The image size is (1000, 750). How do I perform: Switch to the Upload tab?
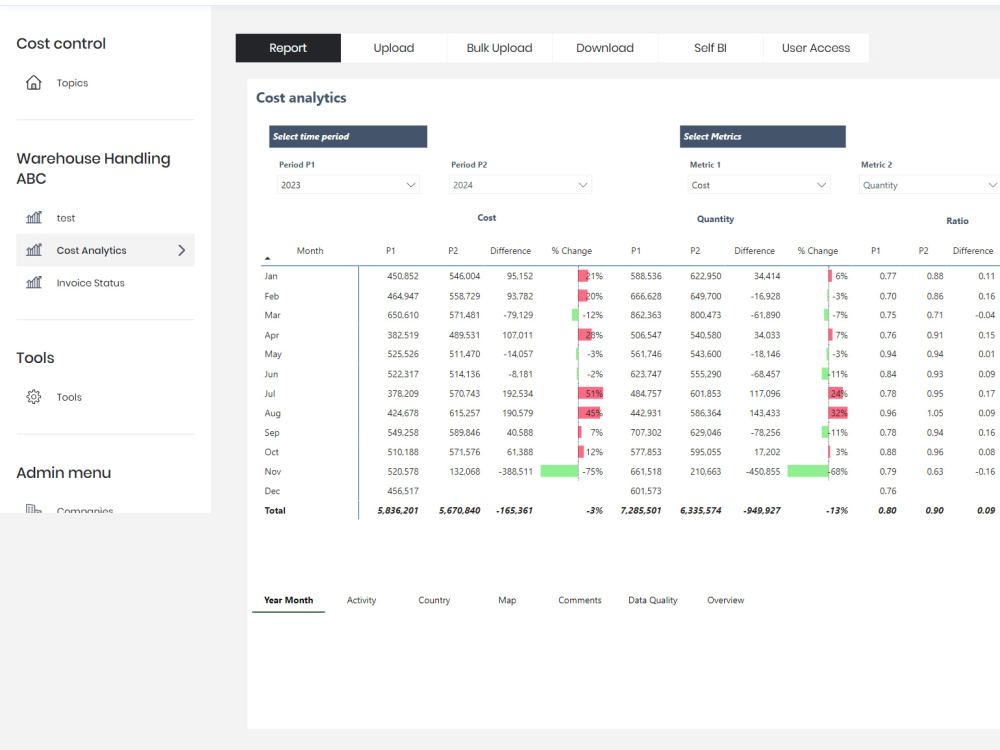click(393, 48)
